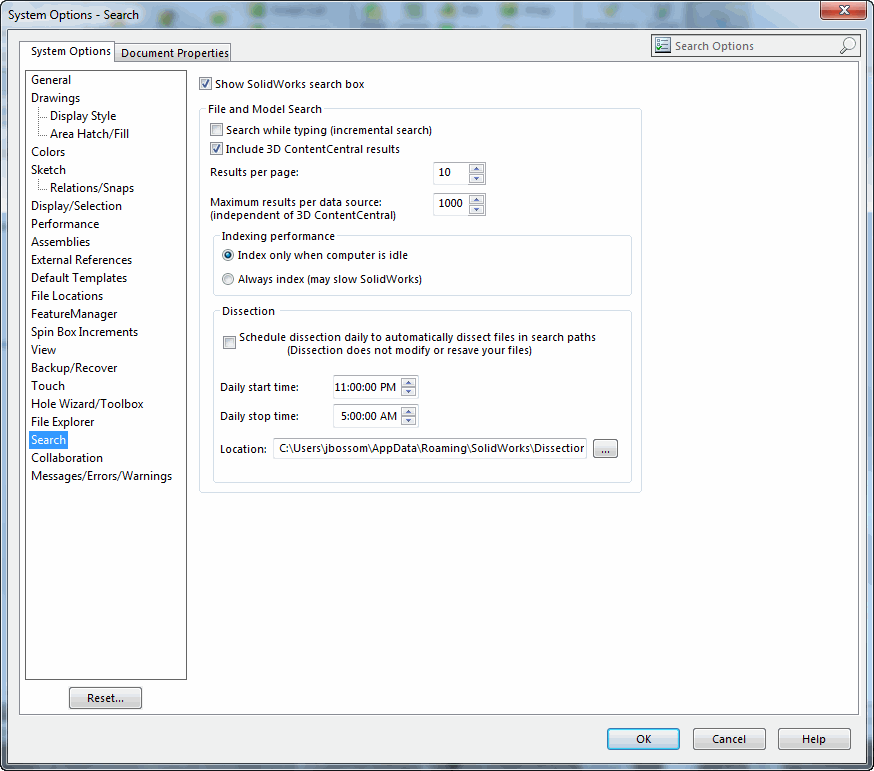874x771 pixels.
Task: Select Default Templates item
Action: pyautogui.click(x=79, y=278)
